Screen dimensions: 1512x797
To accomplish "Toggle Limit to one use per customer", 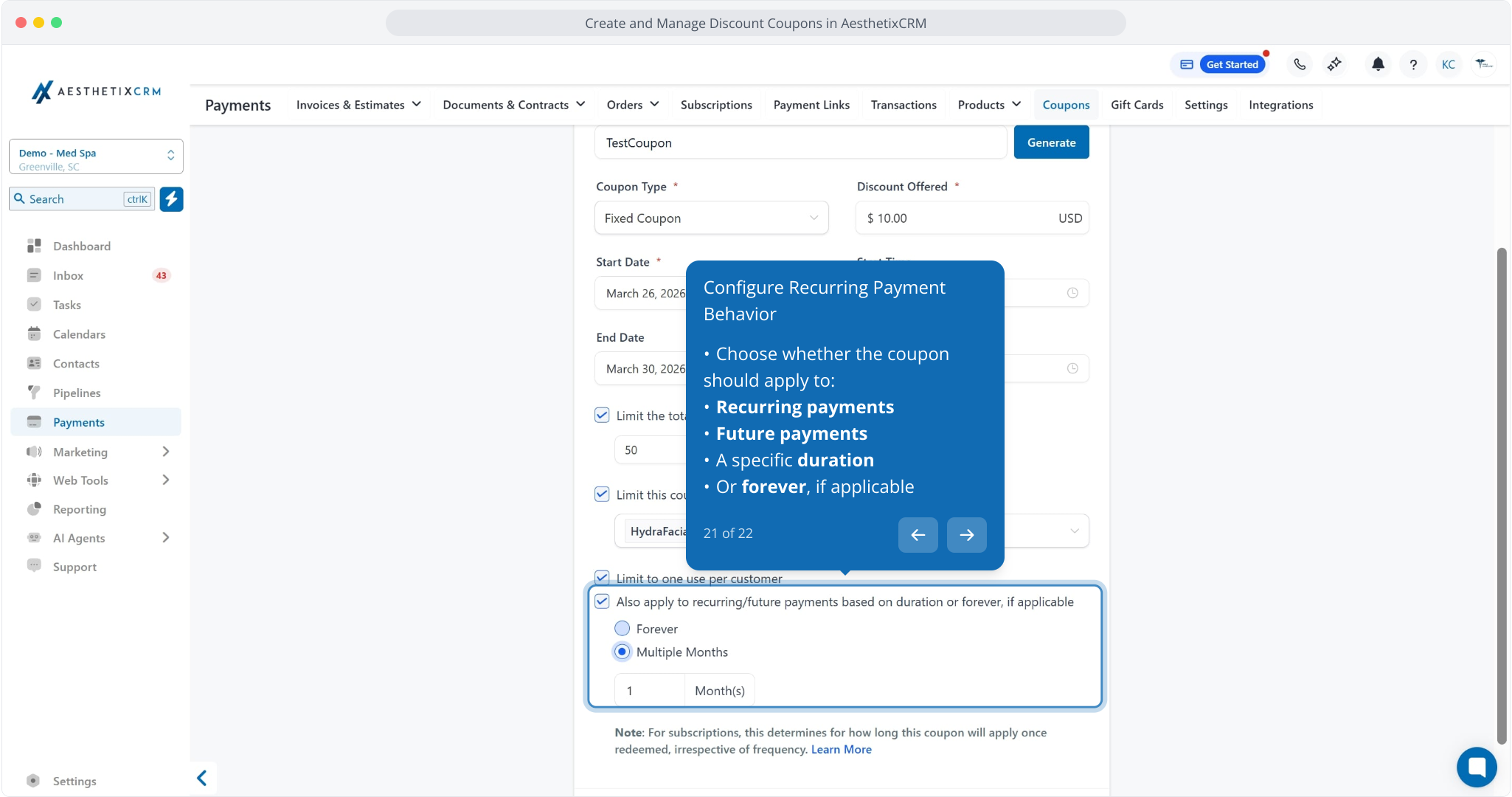I will click(603, 577).
